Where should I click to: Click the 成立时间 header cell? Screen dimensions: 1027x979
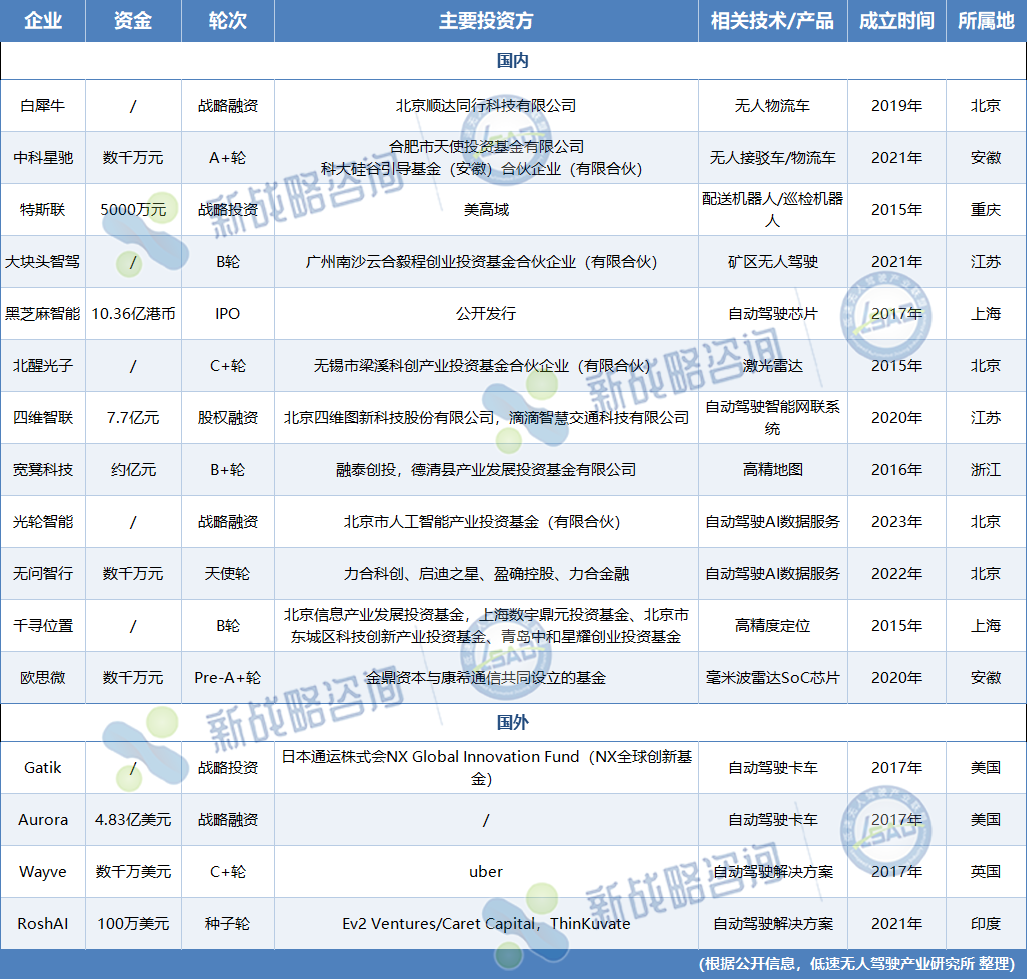pyautogui.click(x=896, y=21)
